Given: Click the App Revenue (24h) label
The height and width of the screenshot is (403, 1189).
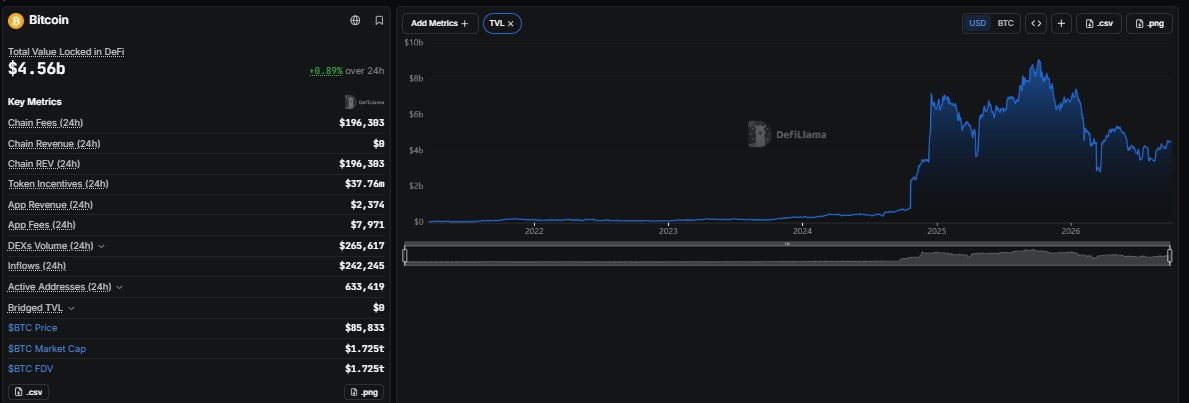Looking at the screenshot, I should tap(50, 205).
